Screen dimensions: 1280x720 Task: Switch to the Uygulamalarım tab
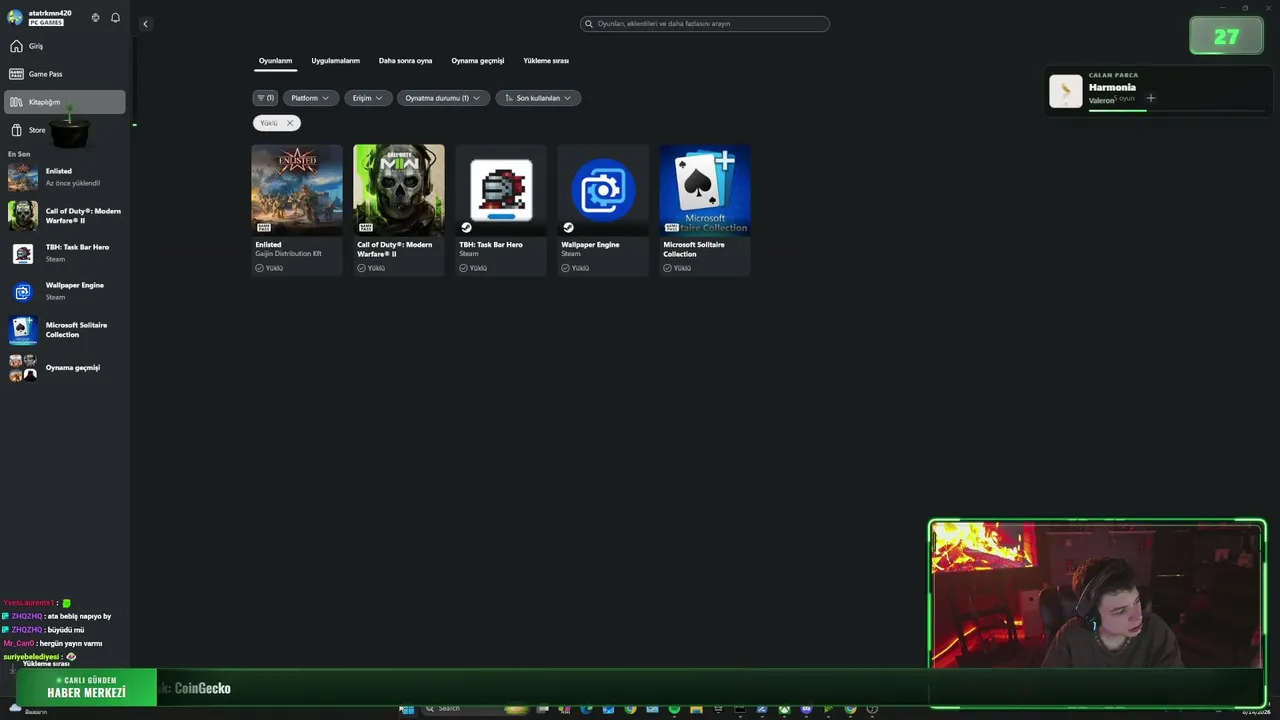pyautogui.click(x=335, y=61)
